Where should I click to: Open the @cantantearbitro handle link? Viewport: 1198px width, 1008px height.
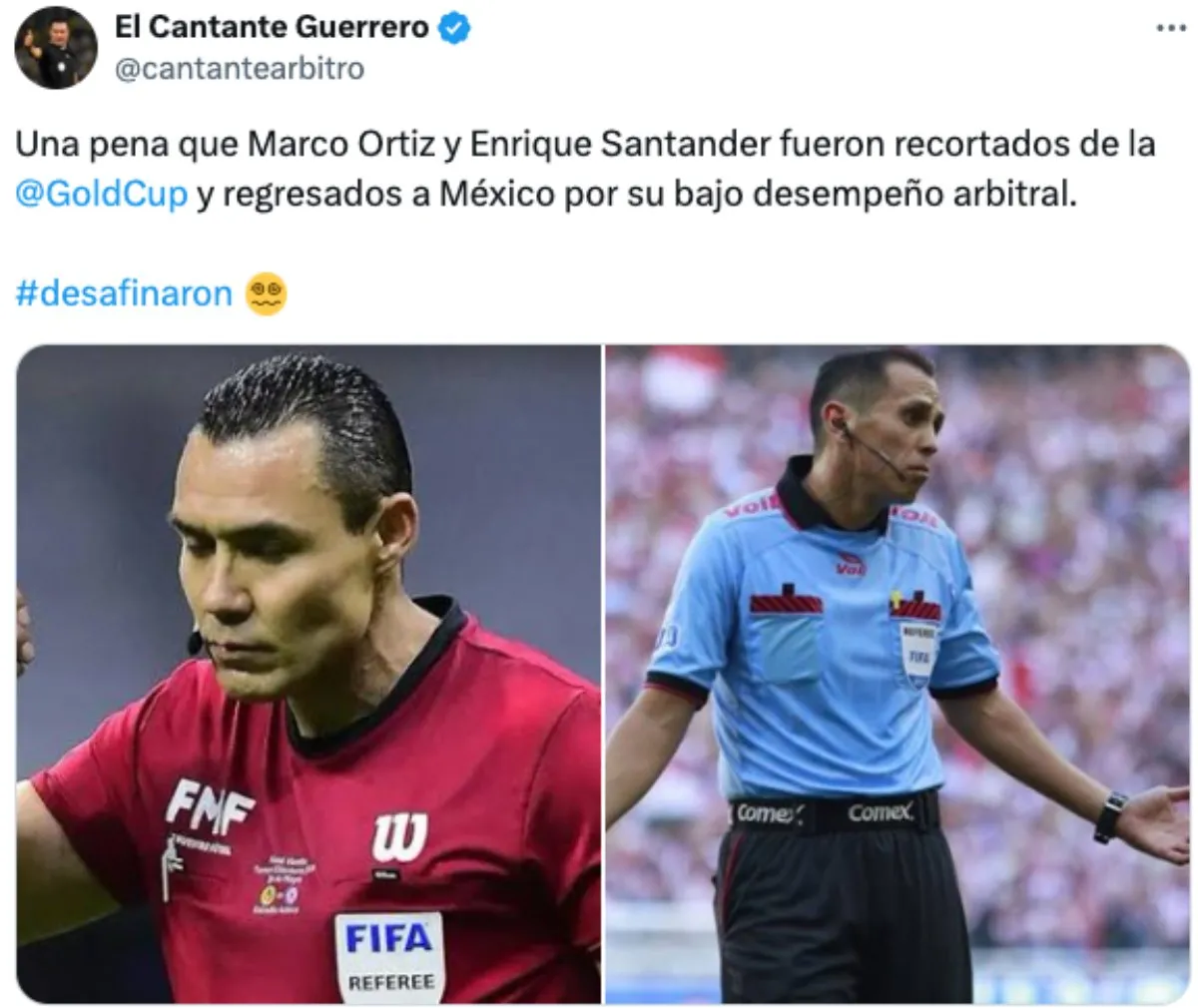pyautogui.click(x=240, y=69)
